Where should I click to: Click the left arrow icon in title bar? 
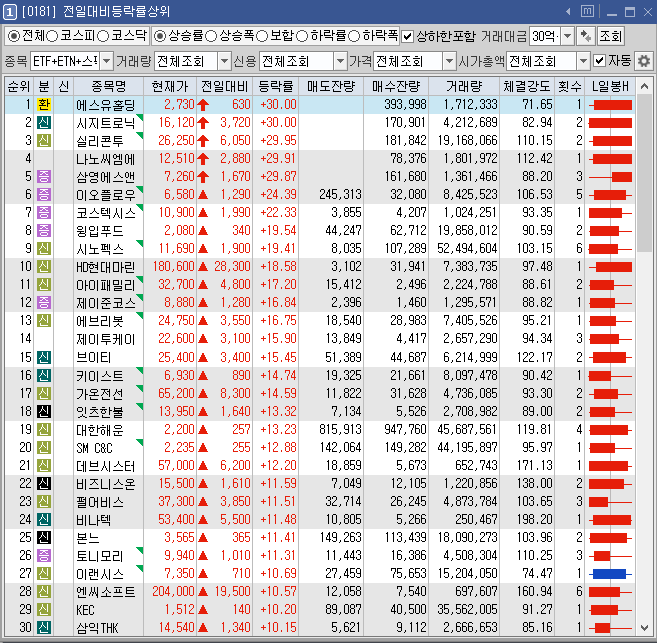(568, 12)
